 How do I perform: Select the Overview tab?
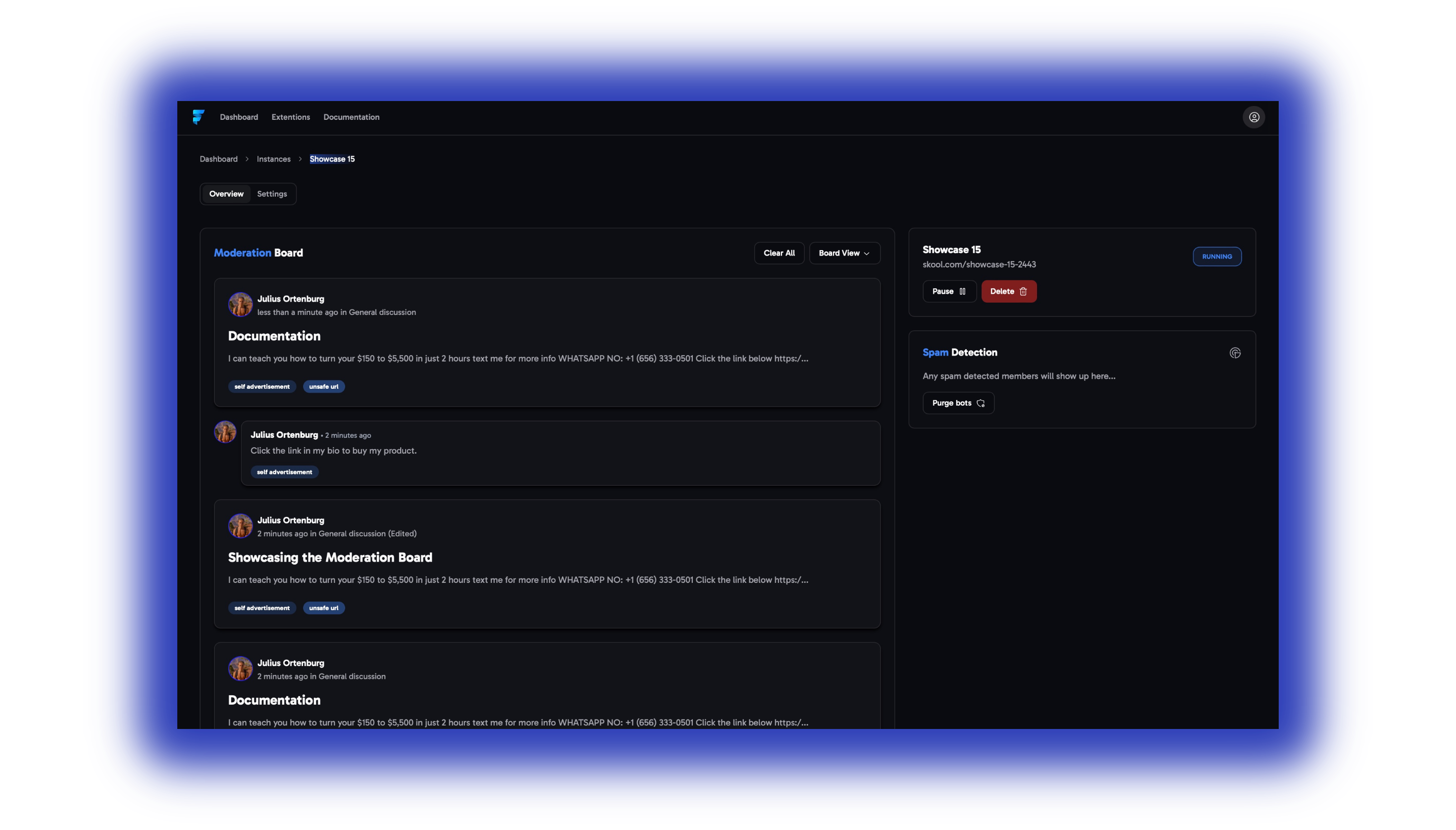(226, 194)
